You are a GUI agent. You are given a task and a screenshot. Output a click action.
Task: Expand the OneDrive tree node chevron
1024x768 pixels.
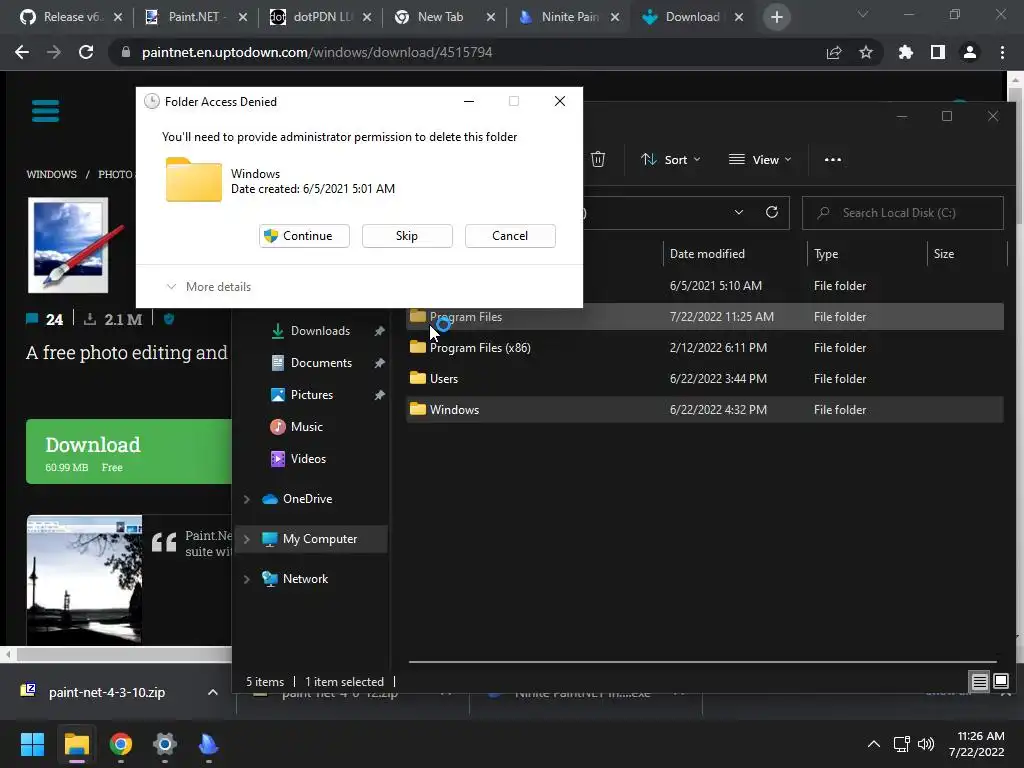coord(247,499)
